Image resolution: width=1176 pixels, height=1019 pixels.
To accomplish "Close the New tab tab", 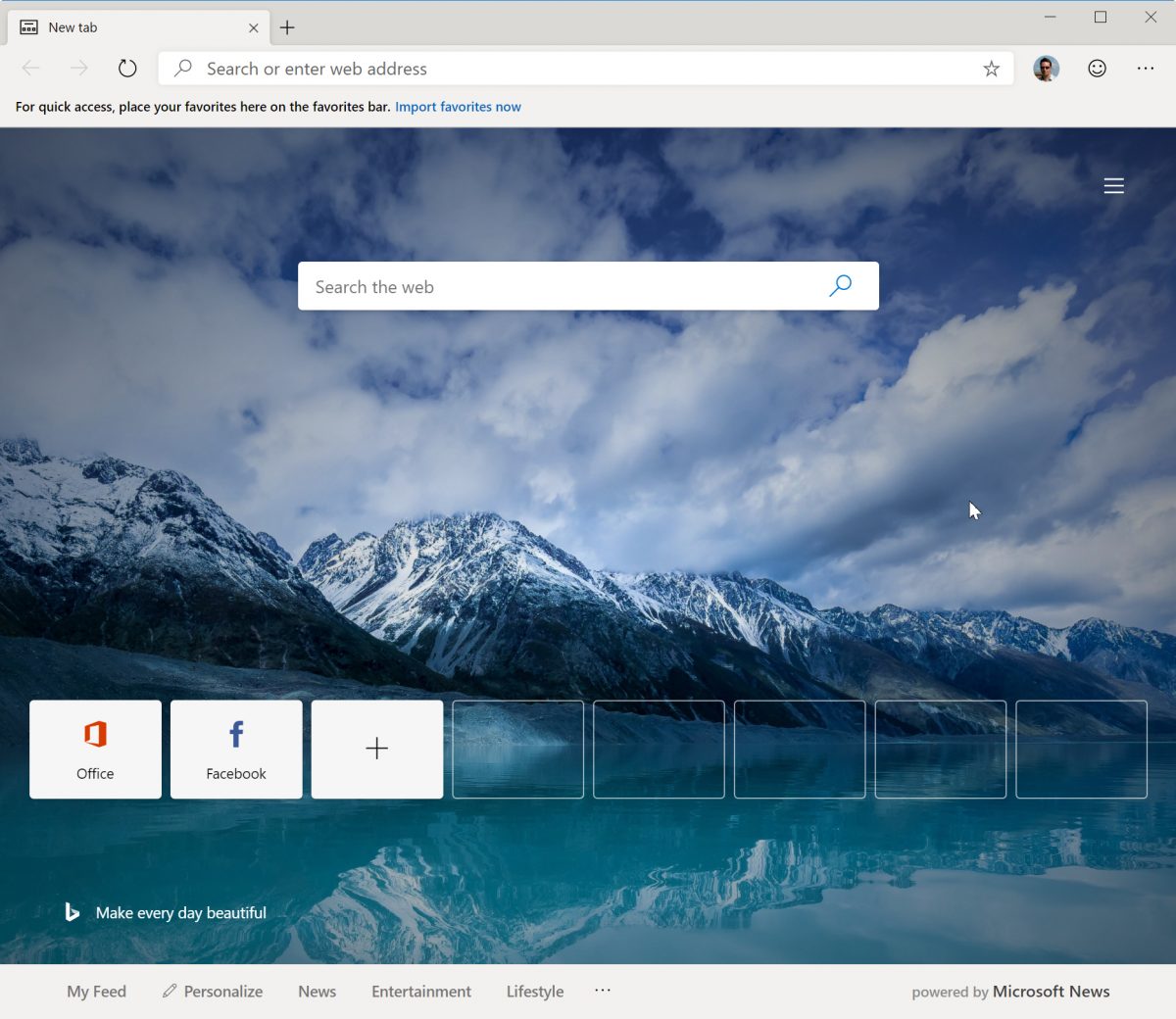I will point(254,27).
